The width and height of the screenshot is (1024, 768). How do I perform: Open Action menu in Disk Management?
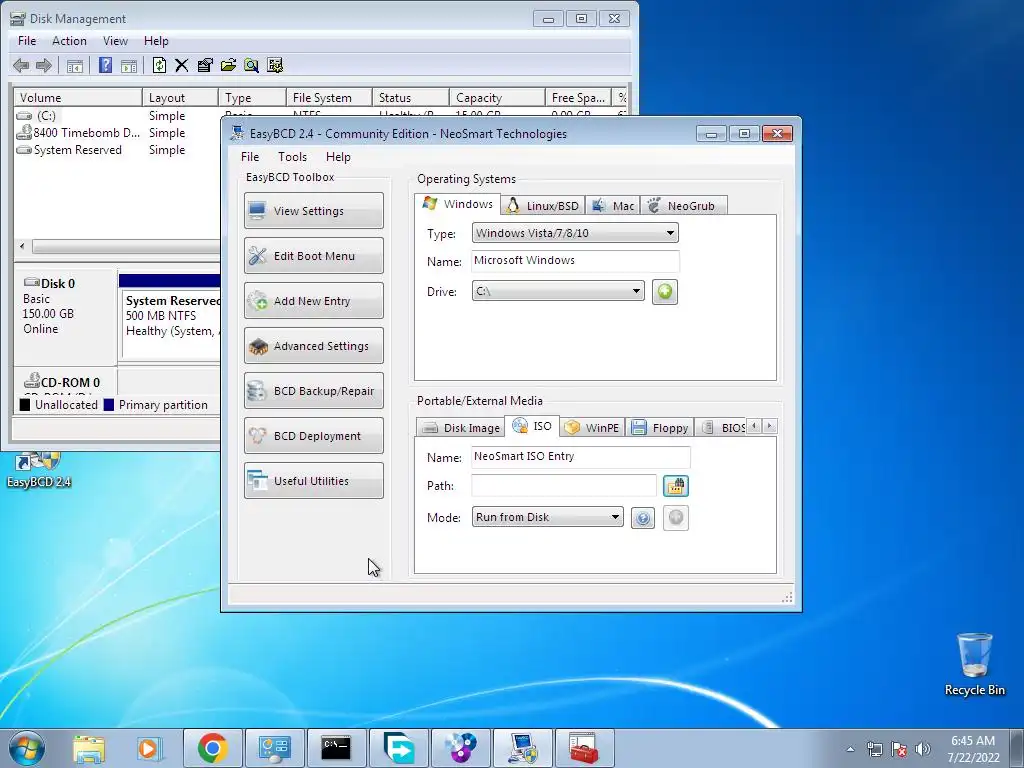tap(69, 40)
